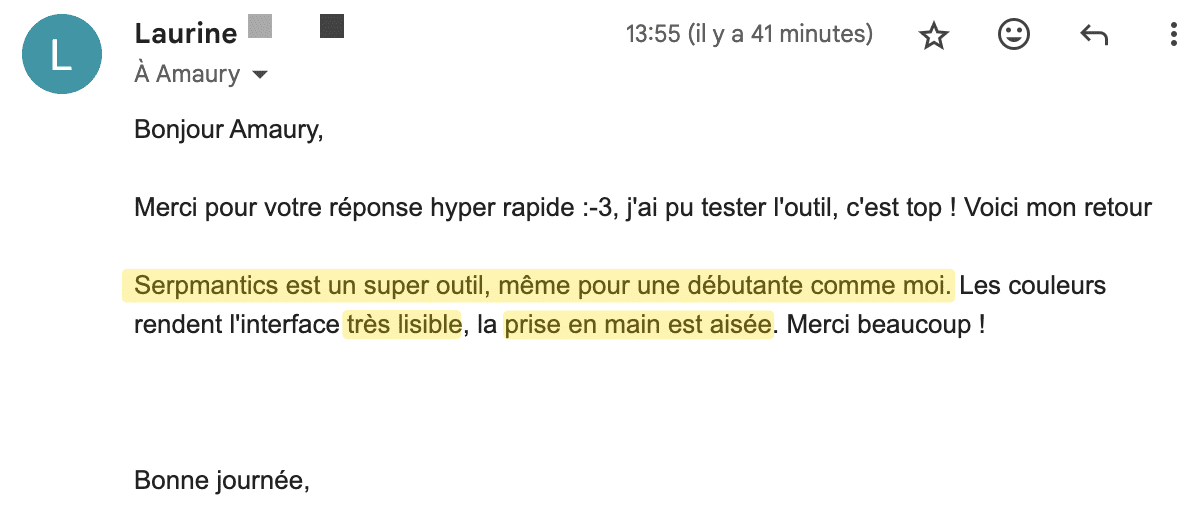Click the dark square beside the sender name
The image size is (1200, 522).
click(332, 27)
